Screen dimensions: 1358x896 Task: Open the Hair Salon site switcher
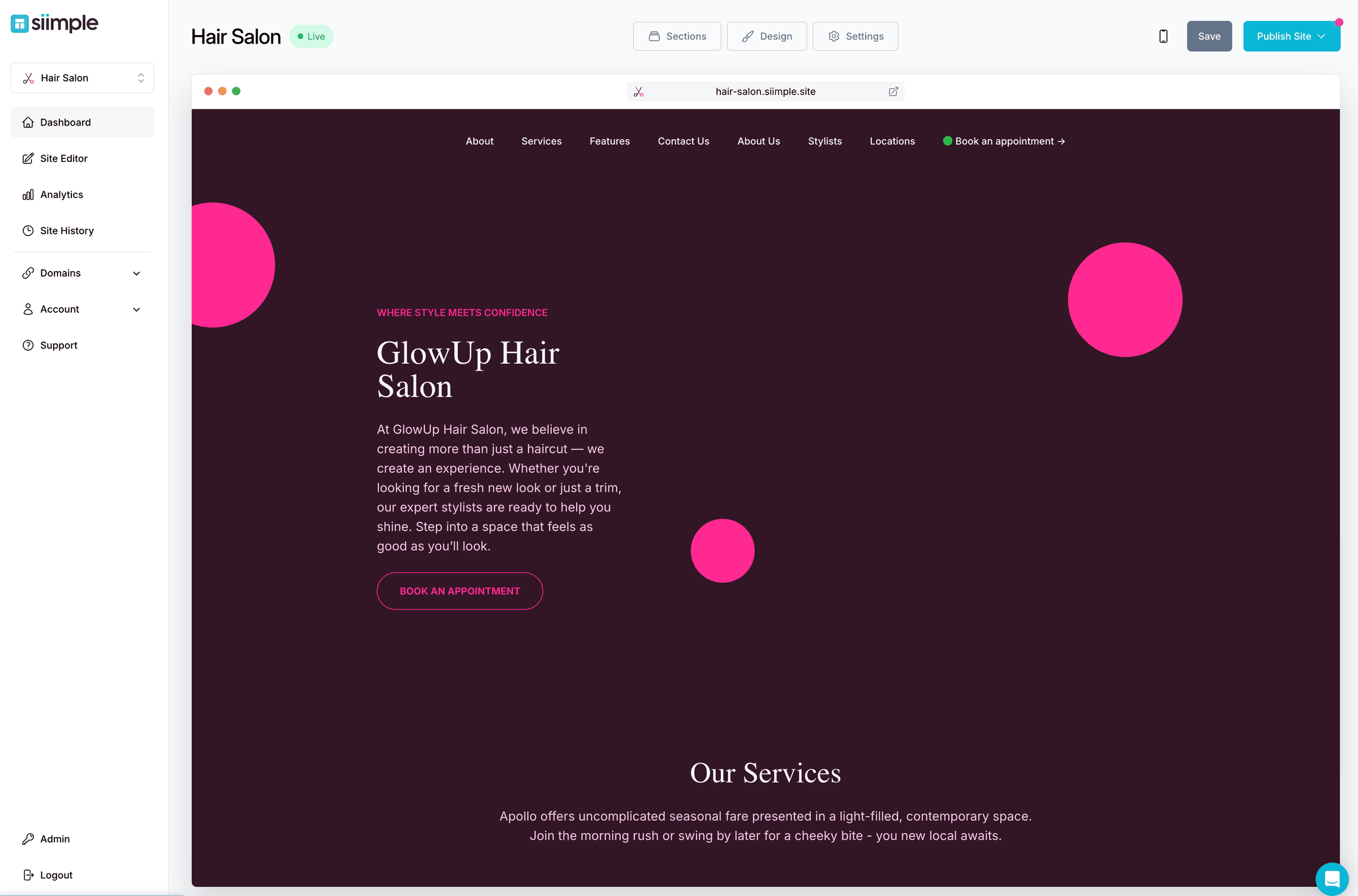tap(82, 77)
